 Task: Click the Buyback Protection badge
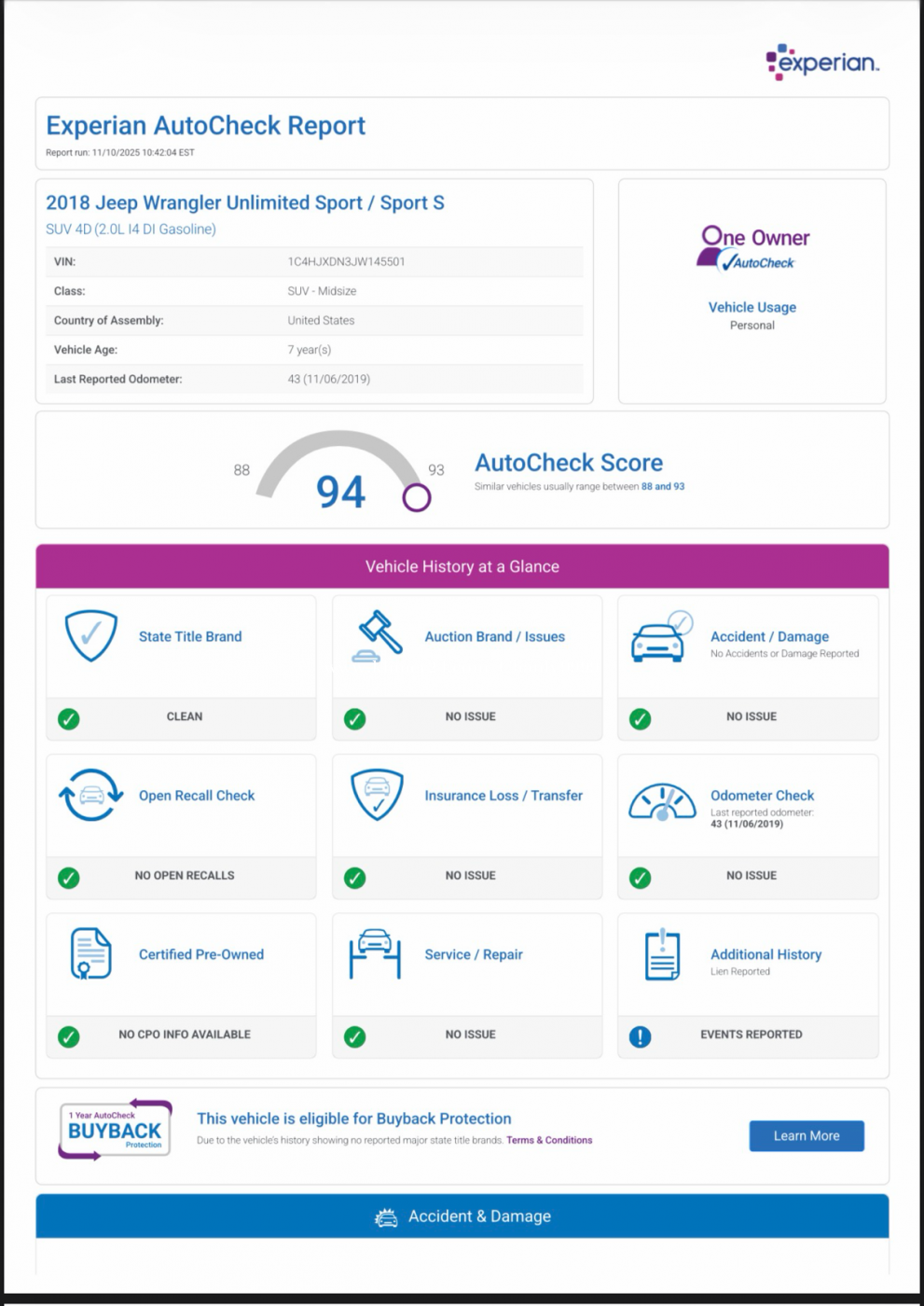(x=115, y=1130)
